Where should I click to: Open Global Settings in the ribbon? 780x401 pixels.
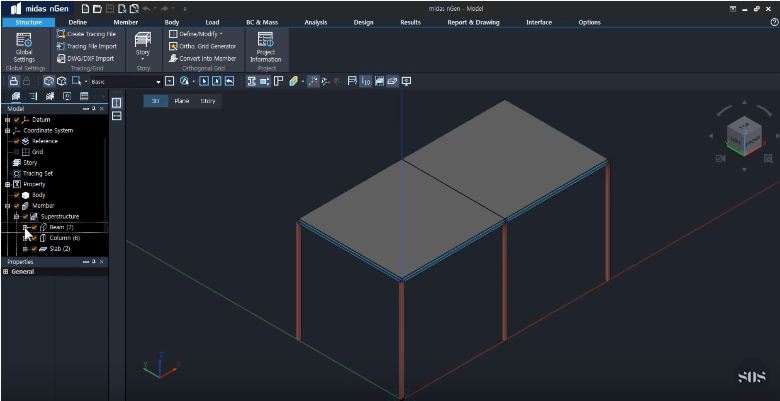(24, 48)
